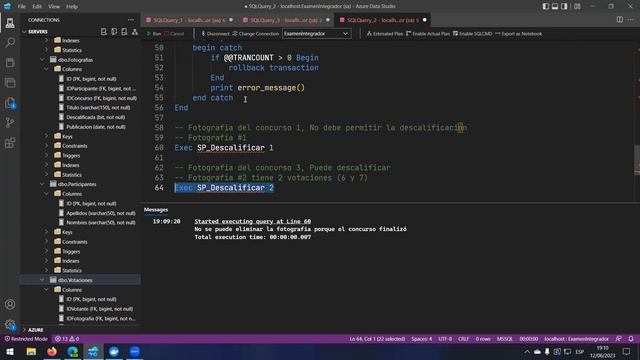Open the File menu
This screenshot has width=640, height=360.
(x=22, y=7)
